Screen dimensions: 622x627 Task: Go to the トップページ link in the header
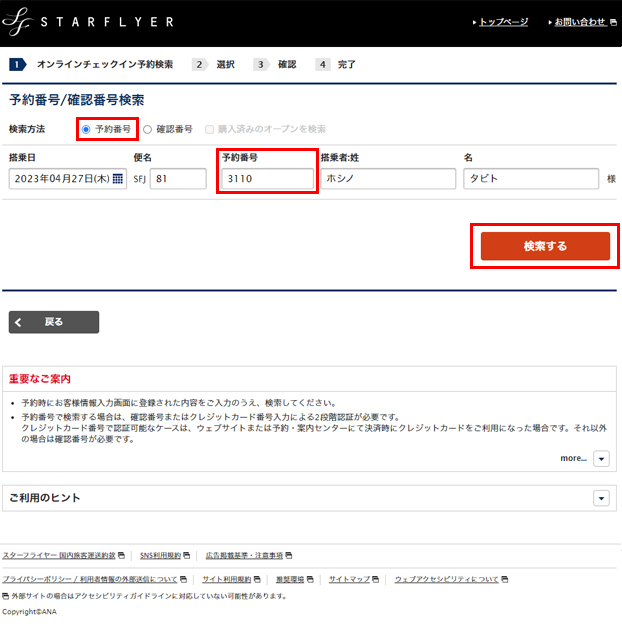click(502, 21)
